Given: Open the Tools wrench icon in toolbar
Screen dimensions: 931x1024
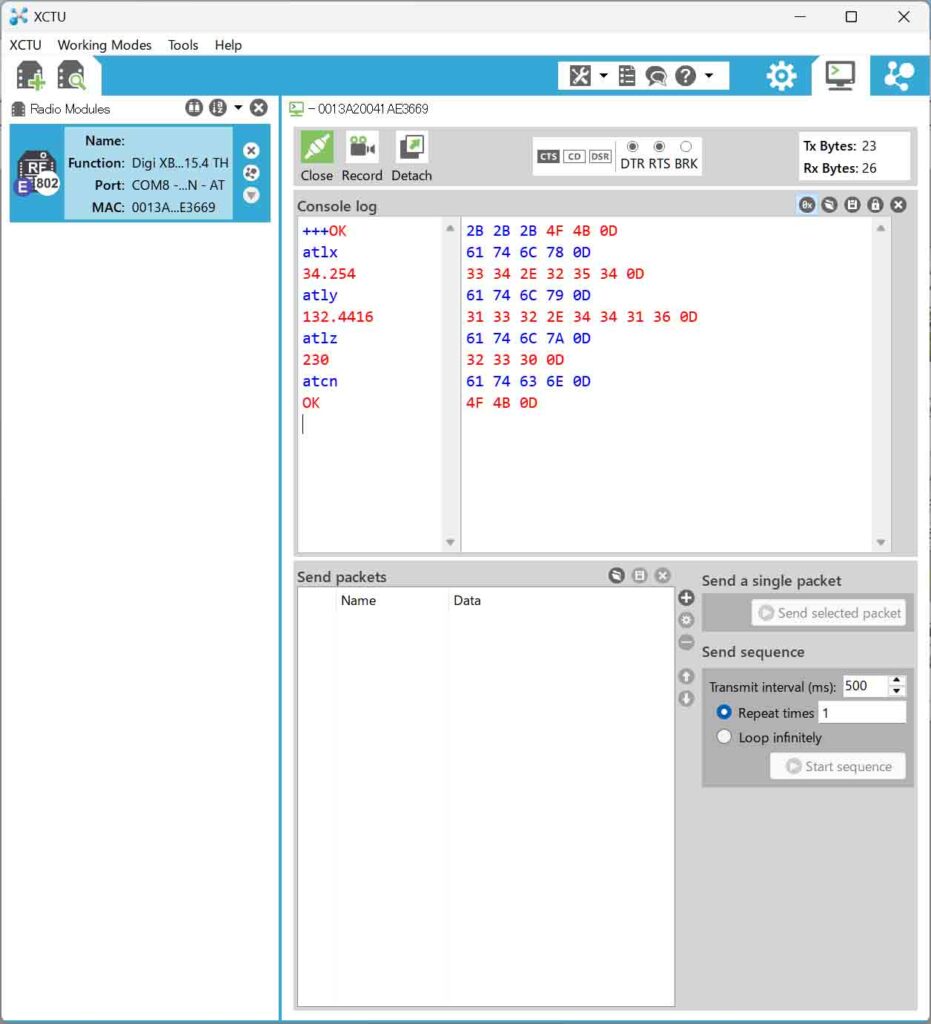Looking at the screenshot, I should click(x=580, y=76).
